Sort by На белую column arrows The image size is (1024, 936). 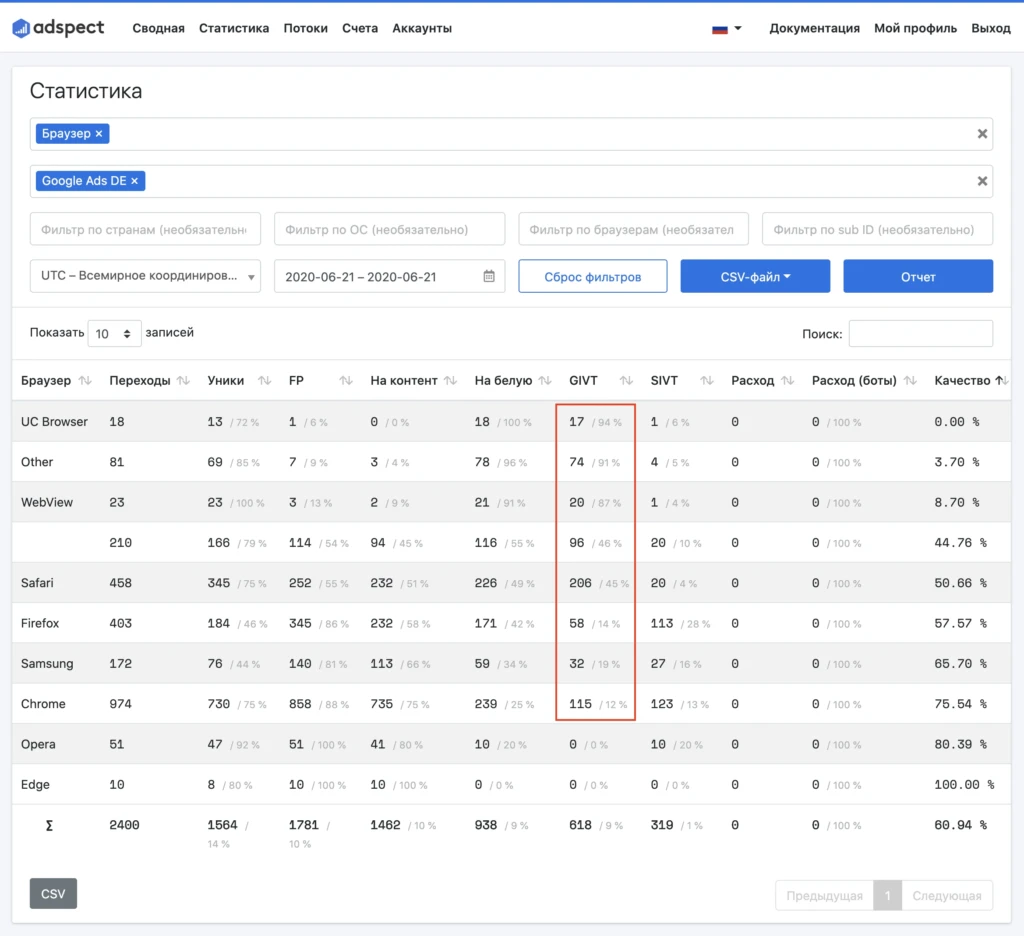point(545,380)
